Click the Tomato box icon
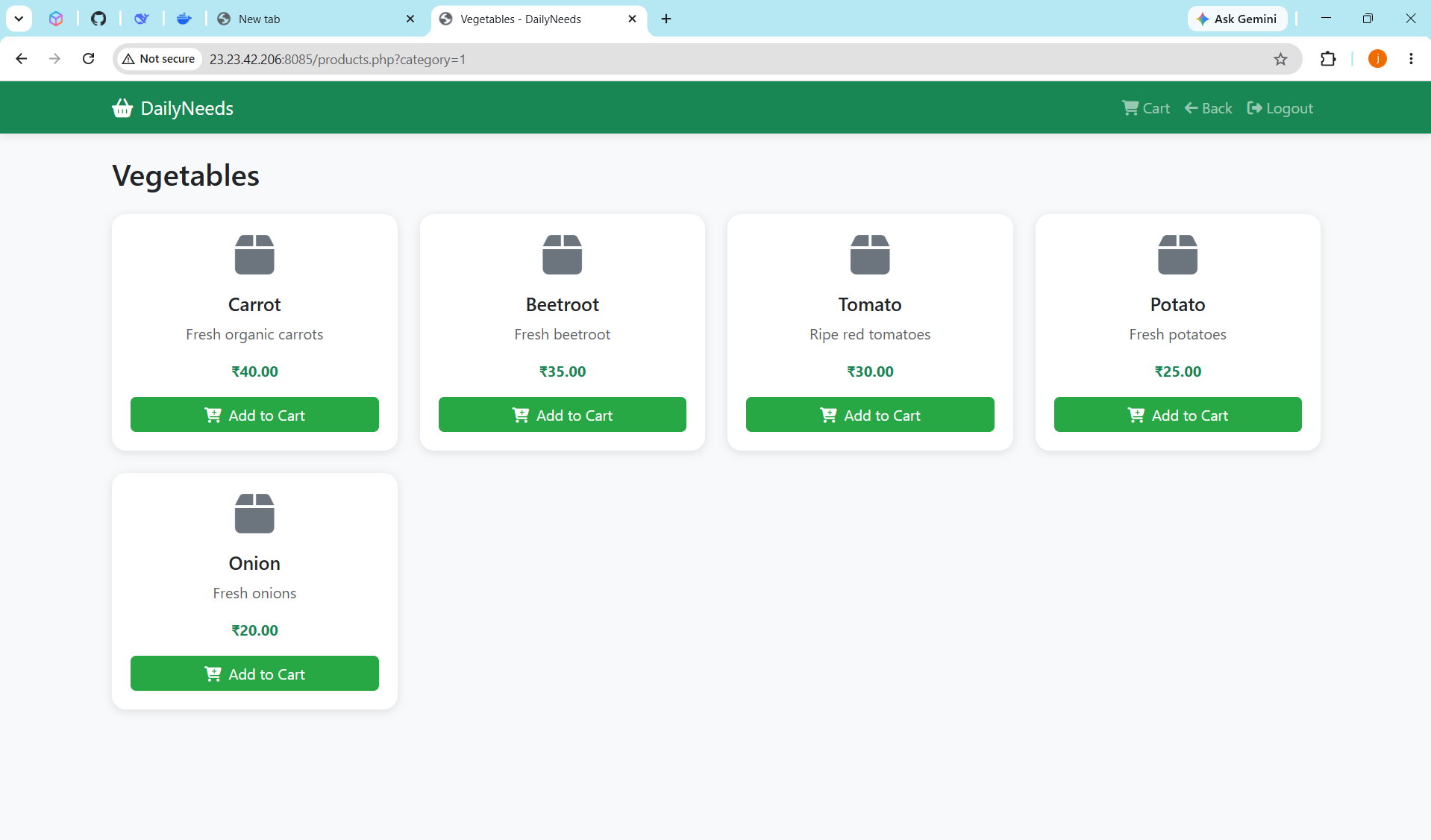This screenshot has width=1431, height=840. [x=870, y=254]
